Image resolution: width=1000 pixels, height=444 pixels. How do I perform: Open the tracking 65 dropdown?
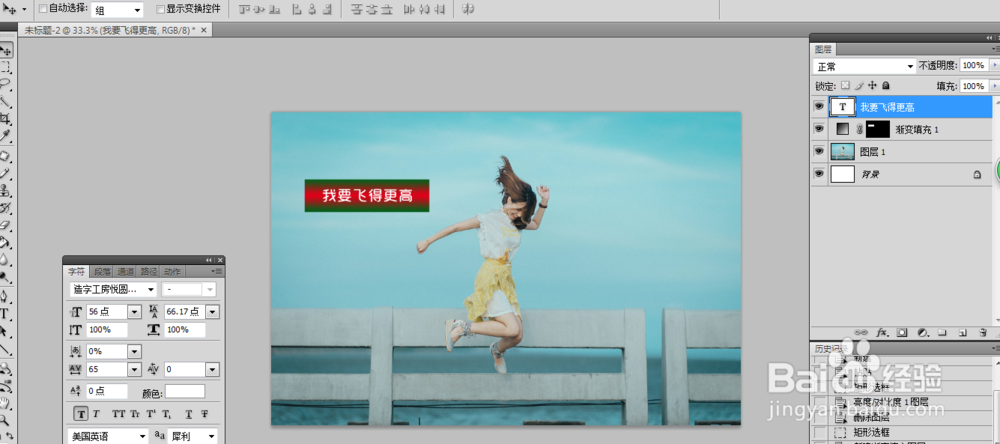tap(134, 369)
